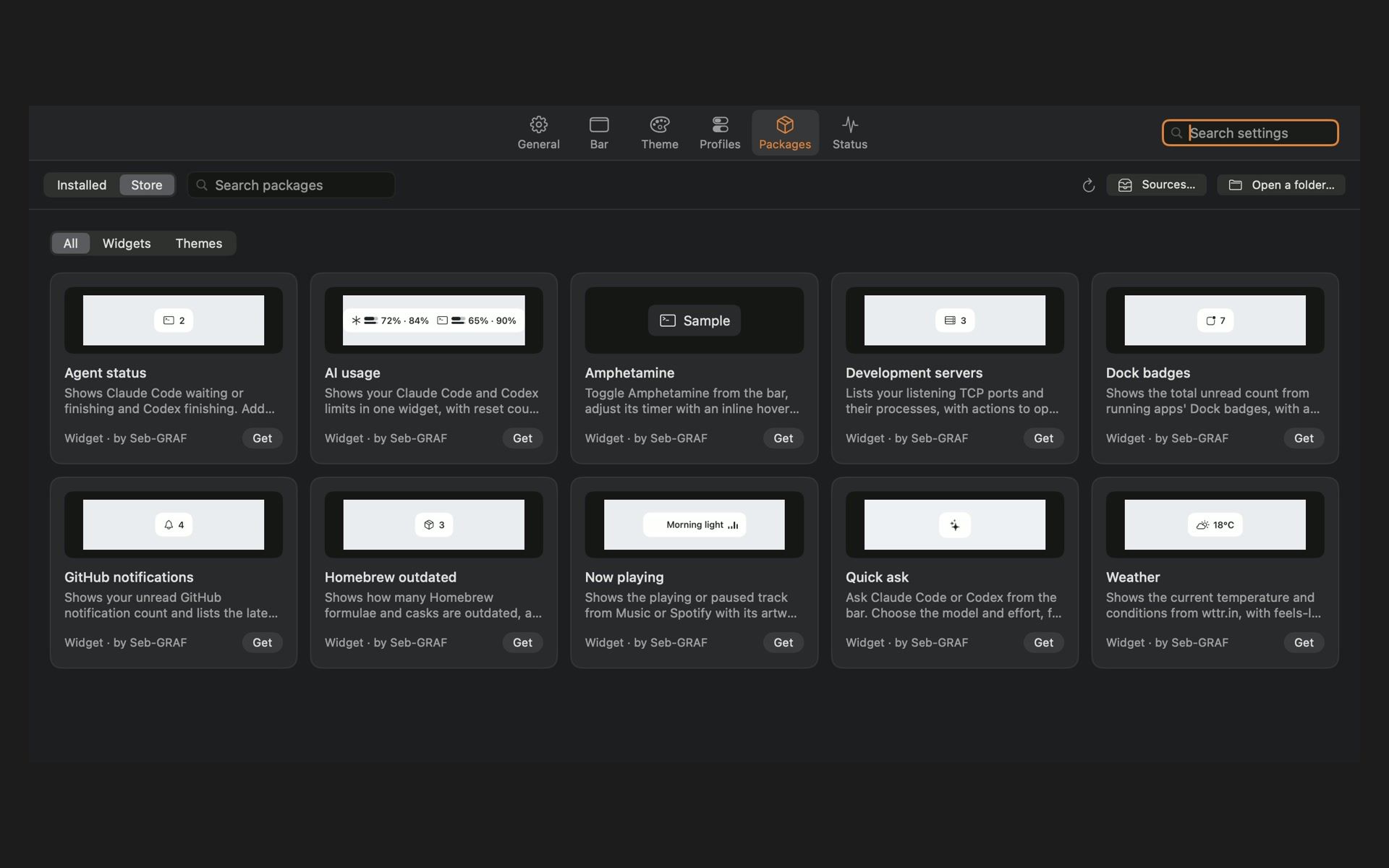The width and height of the screenshot is (1389, 868).
Task: Click the Amphetamine Sample preview
Action: (694, 320)
